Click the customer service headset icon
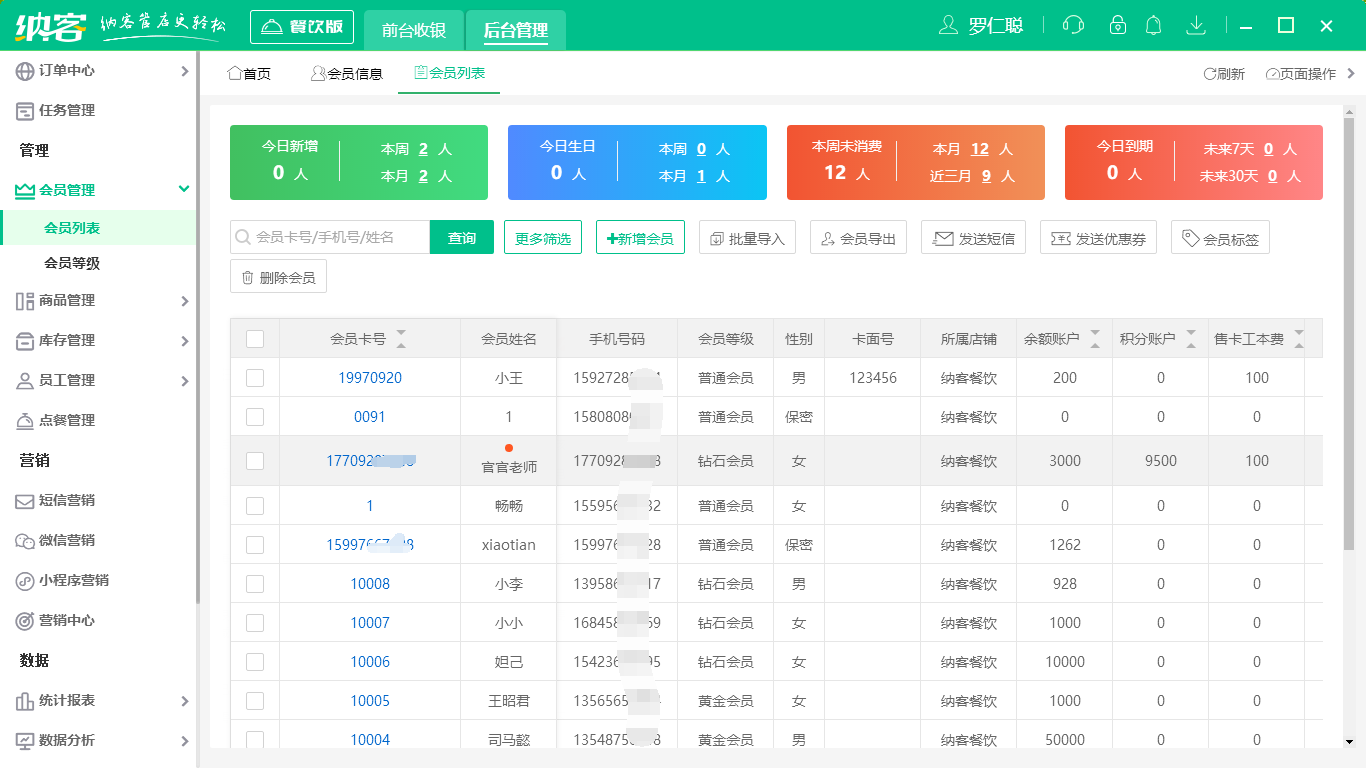The image size is (1366, 768). click(1073, 26)
